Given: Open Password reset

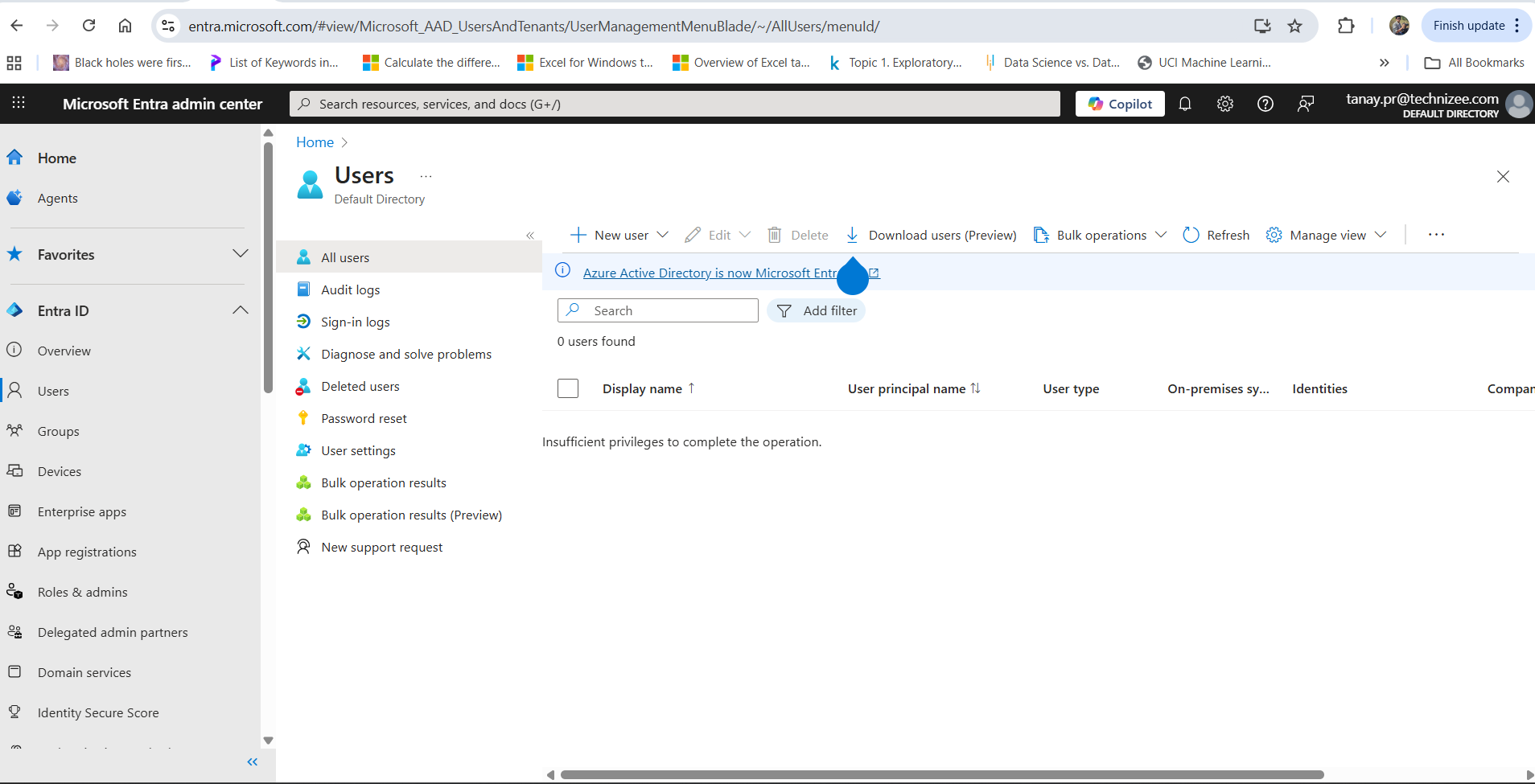Looking at the screenshot, I should (364, 418).
